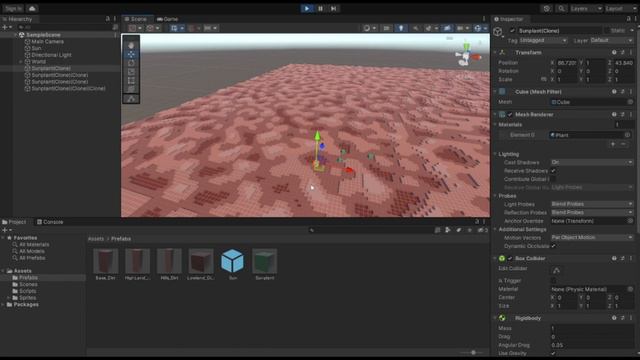Viewport: 640px width, 360px height.
Task: Open the Hierarchy create plus dropdown
Action: pyautogui.click(x=7, y=27)
